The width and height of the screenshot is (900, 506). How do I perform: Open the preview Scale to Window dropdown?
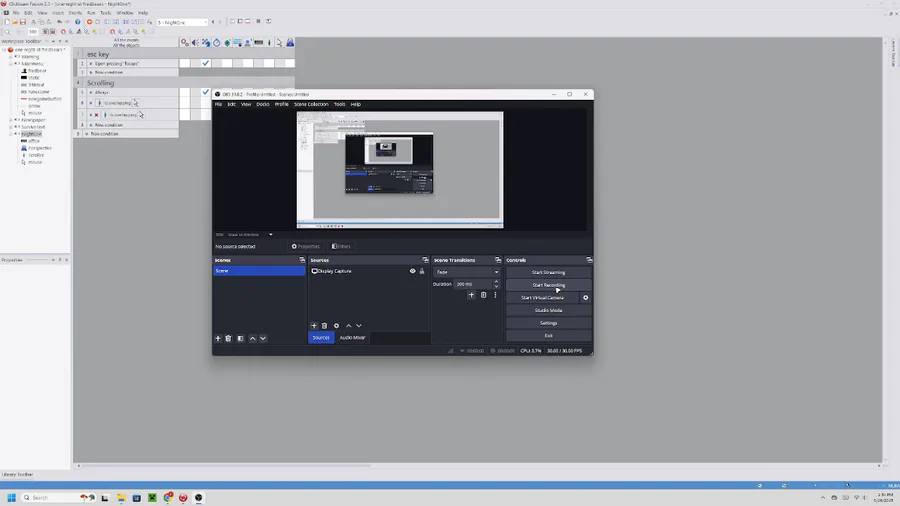(x=250, y=235)
